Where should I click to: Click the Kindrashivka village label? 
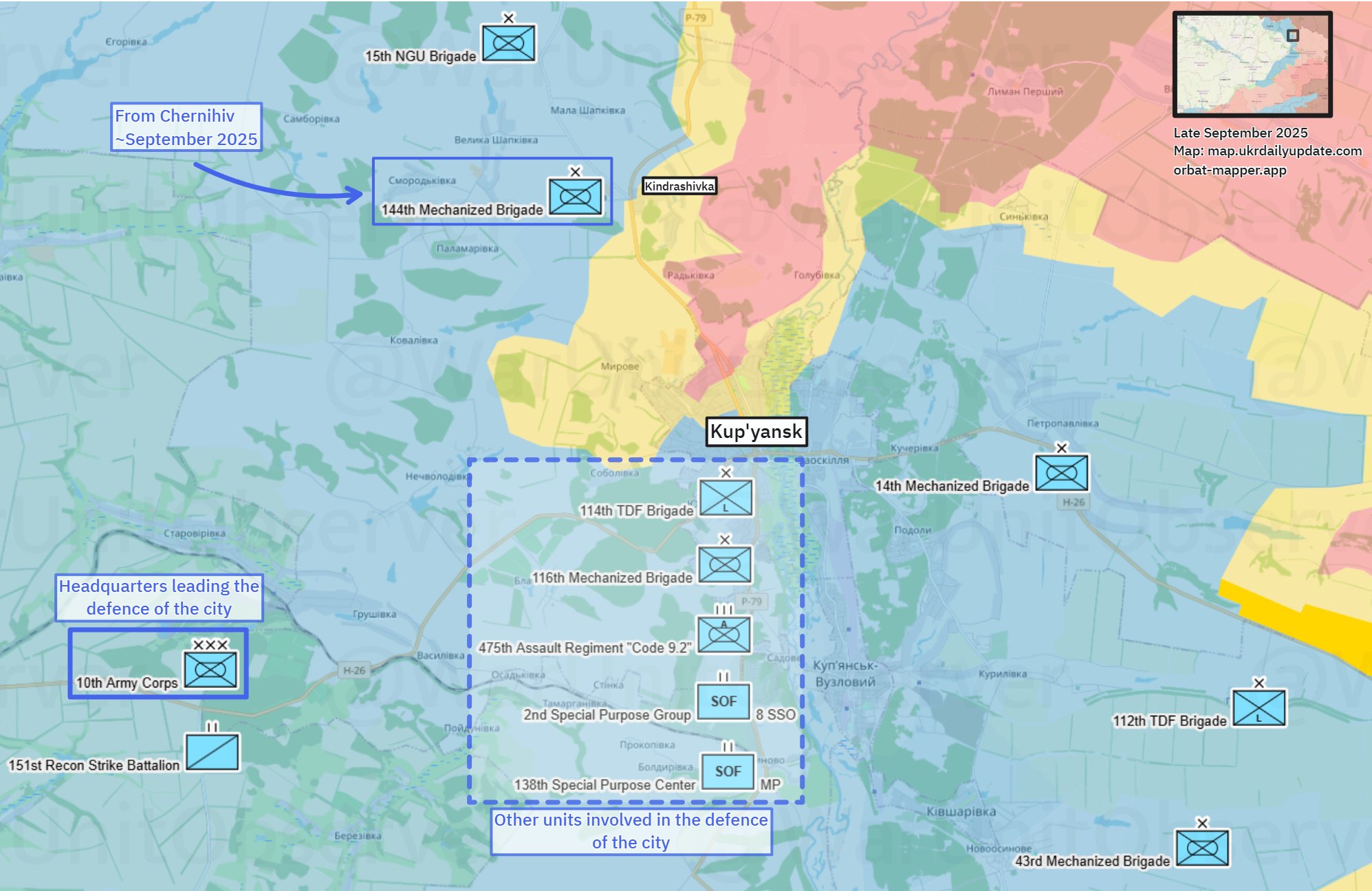pos(679,186)
